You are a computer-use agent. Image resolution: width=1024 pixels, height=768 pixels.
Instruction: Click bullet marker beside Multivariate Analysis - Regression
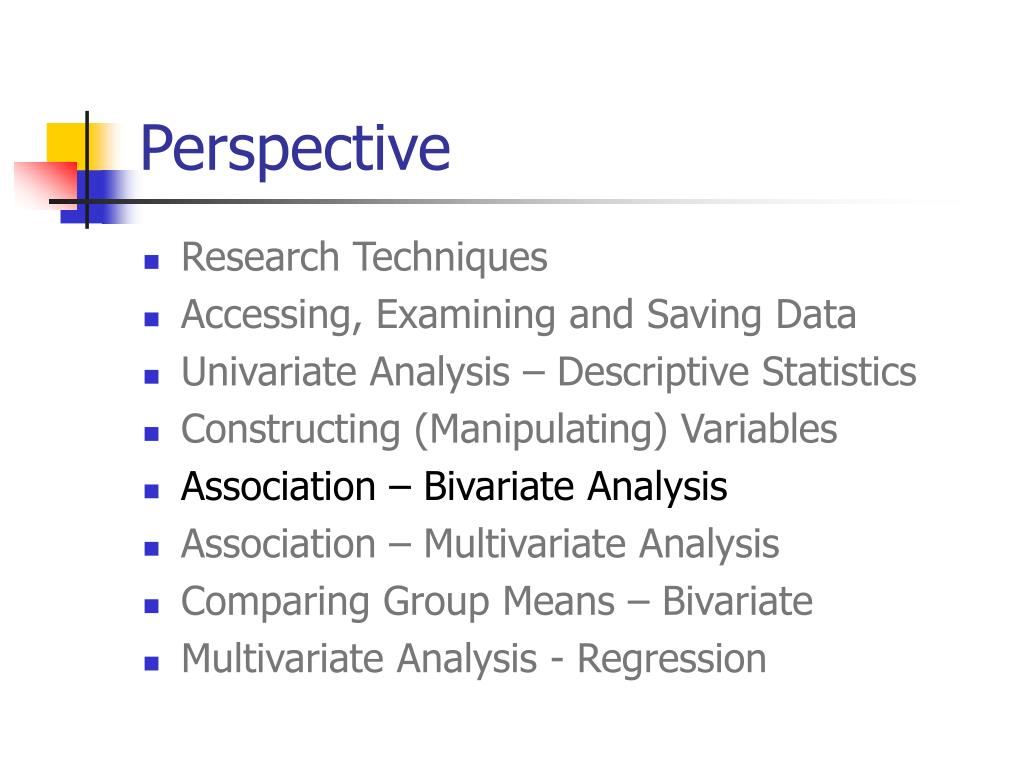point(152,664)
